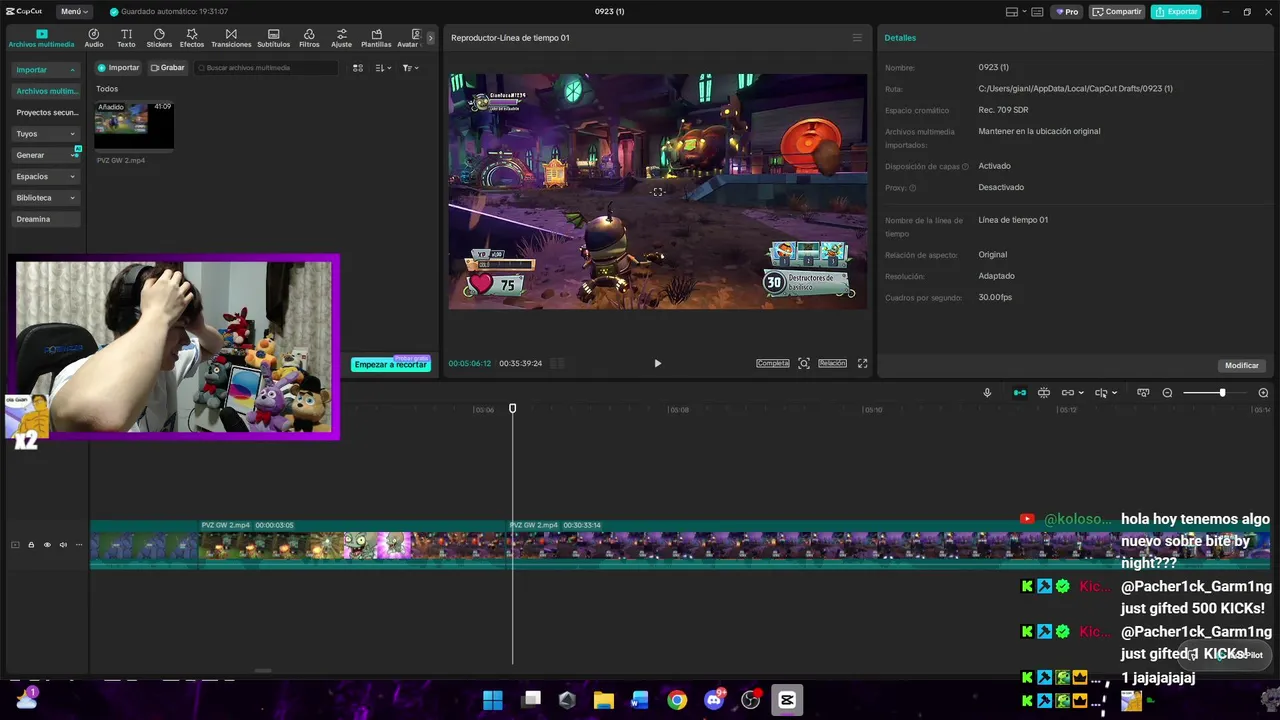Image resolution: width=1280 pixels, height=720 pixels.
Task: Click the fullscreen preview icon
Action: pos(862,364)
